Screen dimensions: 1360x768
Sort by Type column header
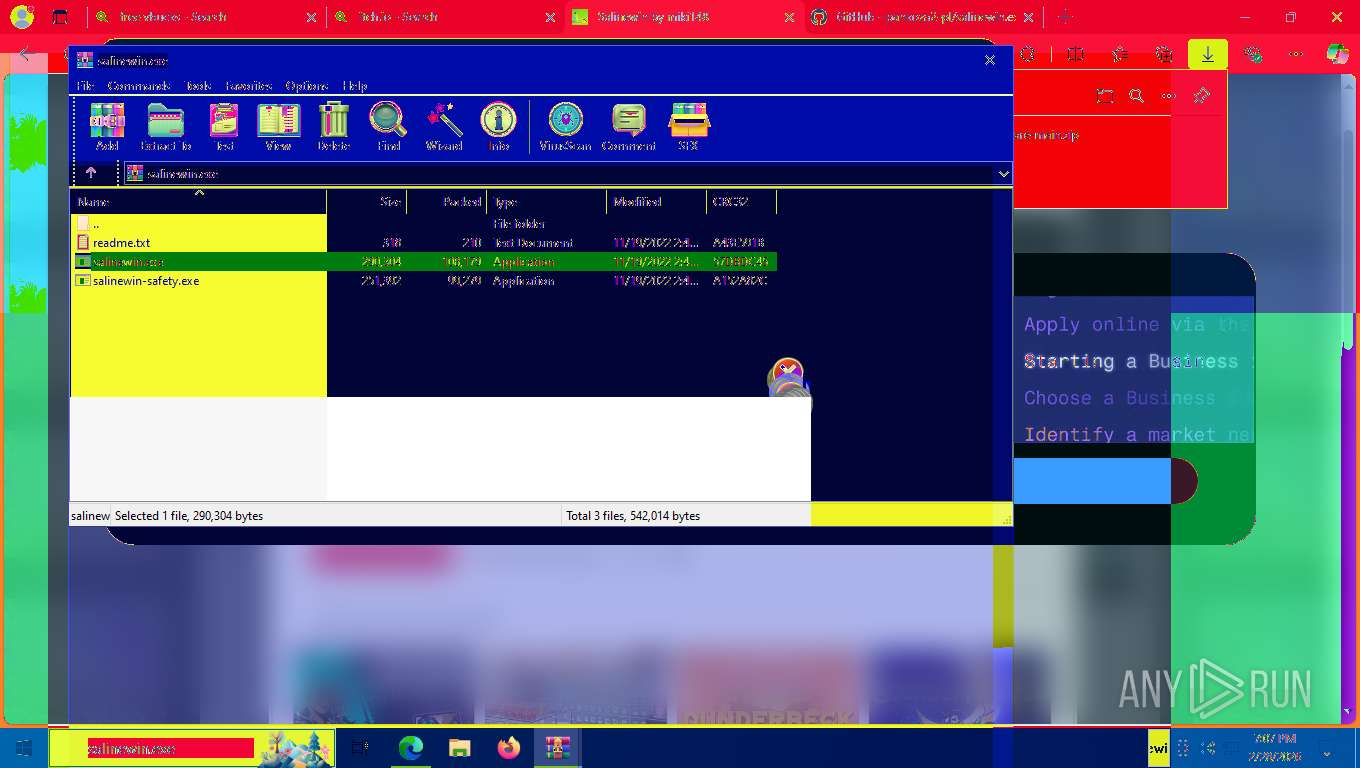(x=547, y=202)
